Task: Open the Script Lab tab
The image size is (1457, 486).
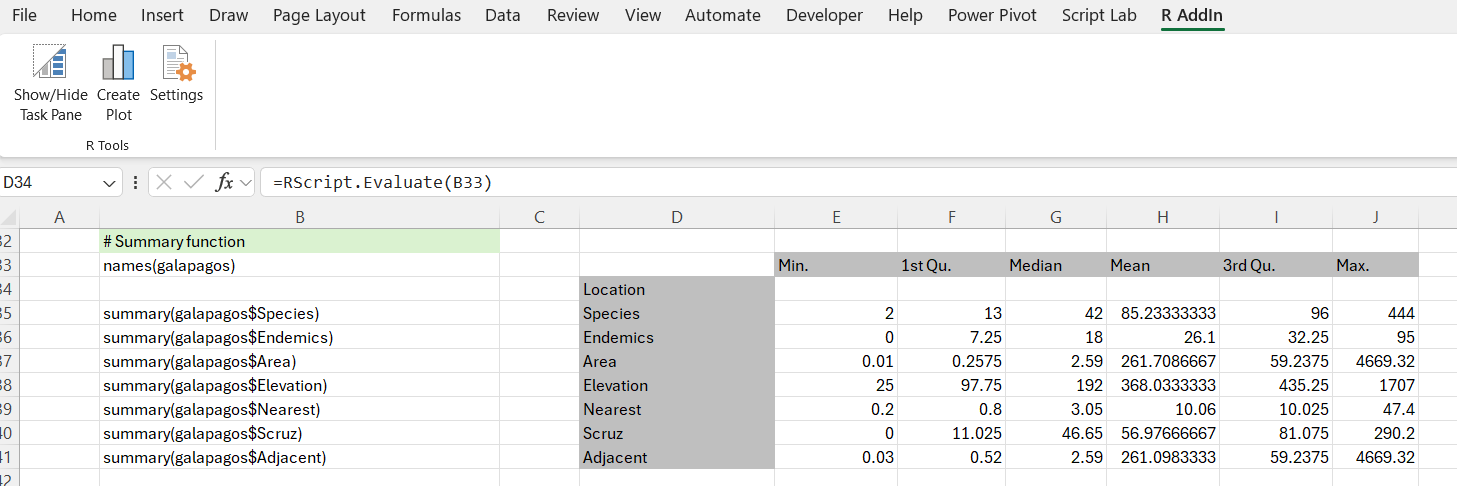Action: [1099, 15]
